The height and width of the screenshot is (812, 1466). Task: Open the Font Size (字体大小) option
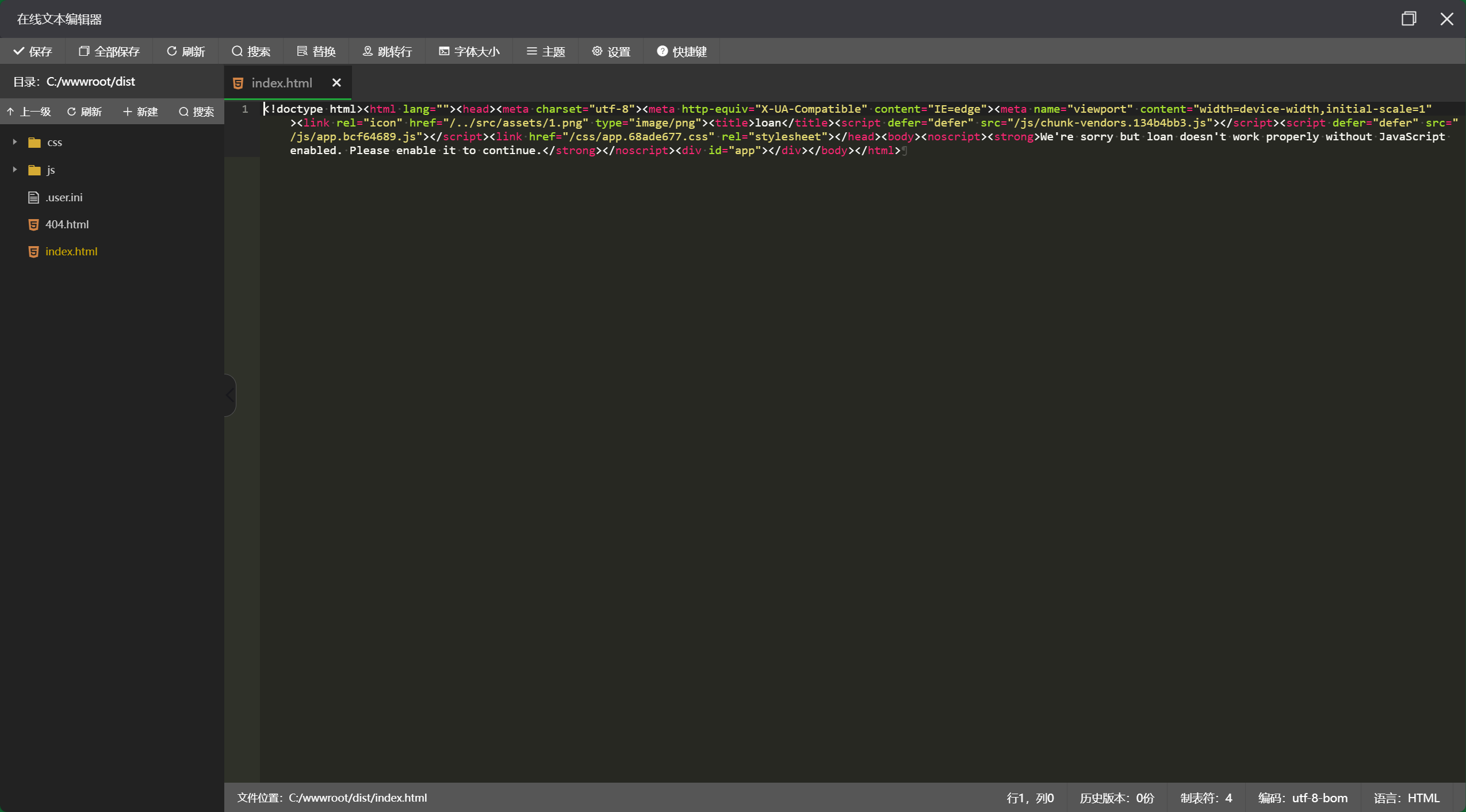click(469, 52)
